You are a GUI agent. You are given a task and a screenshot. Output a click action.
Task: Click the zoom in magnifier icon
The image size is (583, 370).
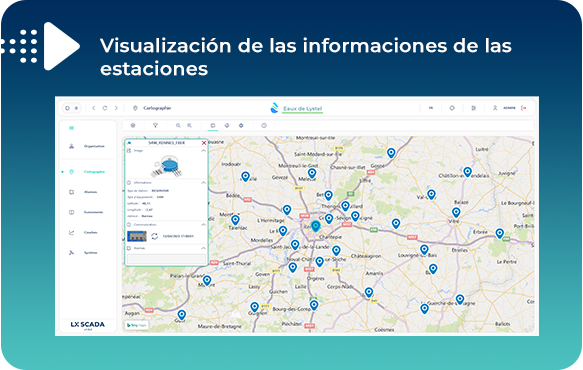pos(190,126)
